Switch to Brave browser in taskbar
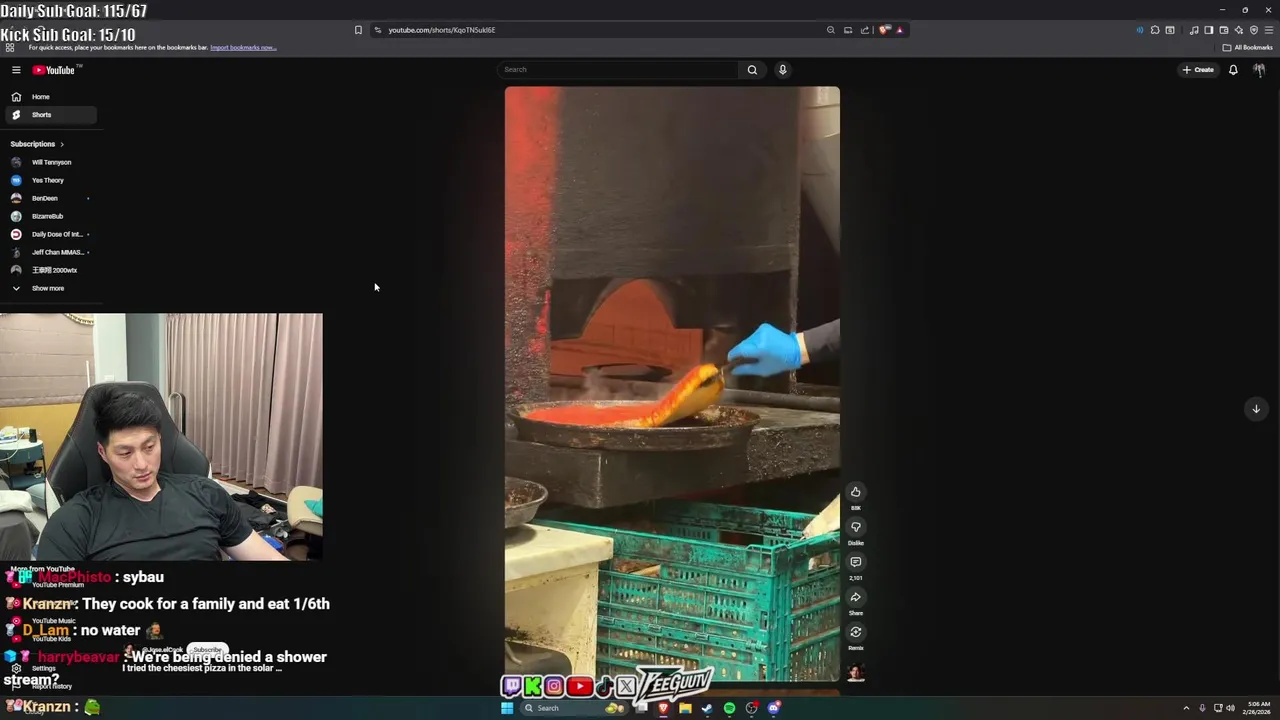Image resolution: width=1280 pixels, height=720 pixels. (663, 708)
